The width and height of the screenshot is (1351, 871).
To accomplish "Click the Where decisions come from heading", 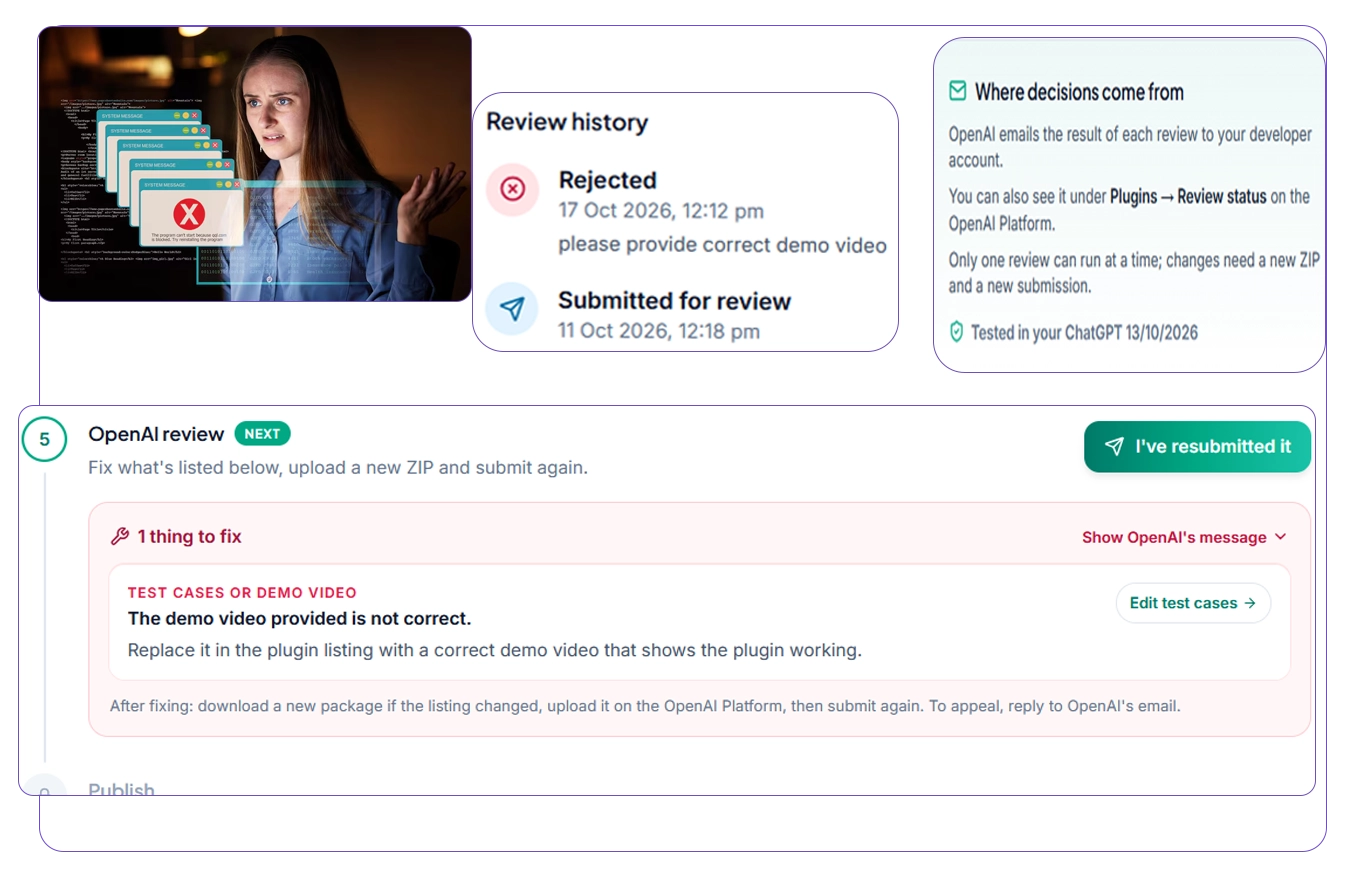I will click(1079, 92).
